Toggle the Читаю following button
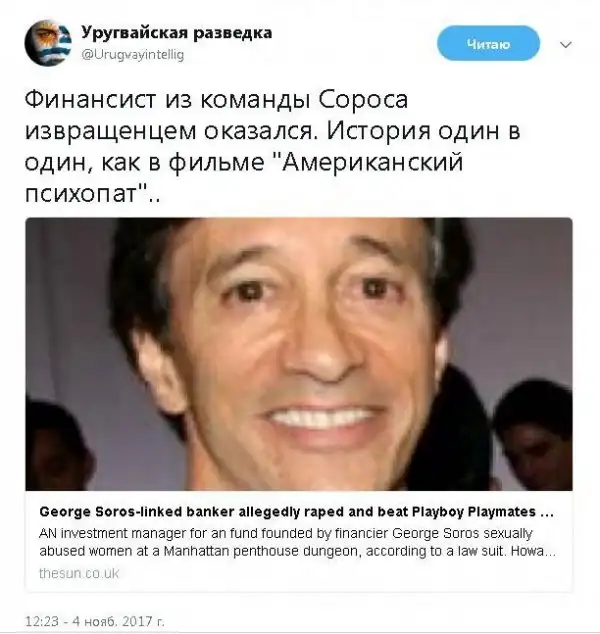Viewport: 600px width, 634px height. [x=488, y=43]
